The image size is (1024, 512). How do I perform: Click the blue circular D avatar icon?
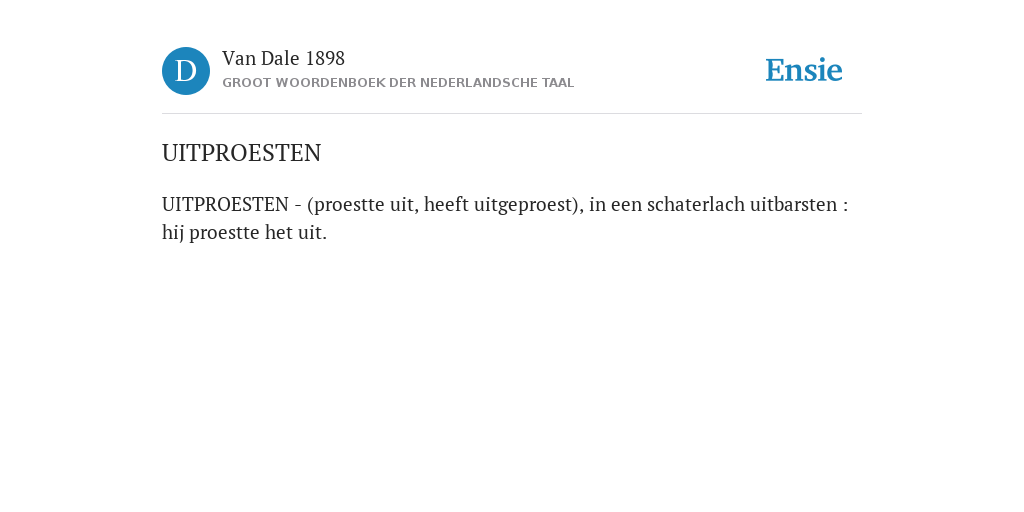click(186, 71)
